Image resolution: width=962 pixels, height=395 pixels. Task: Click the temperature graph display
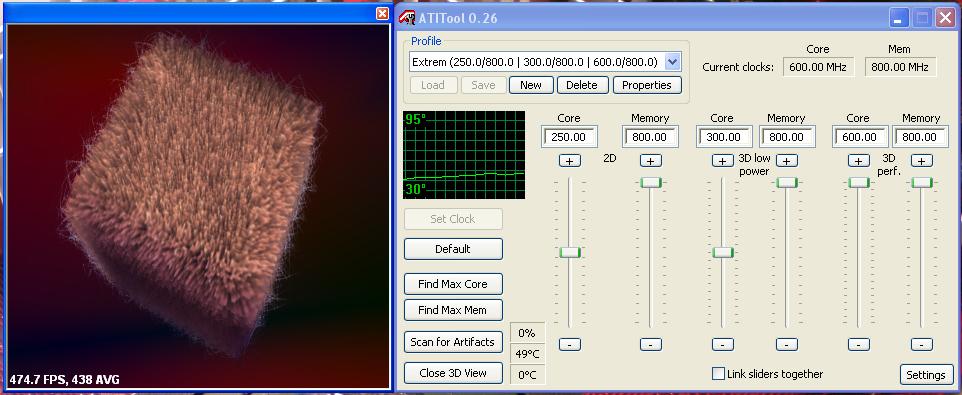coord(464,155)
